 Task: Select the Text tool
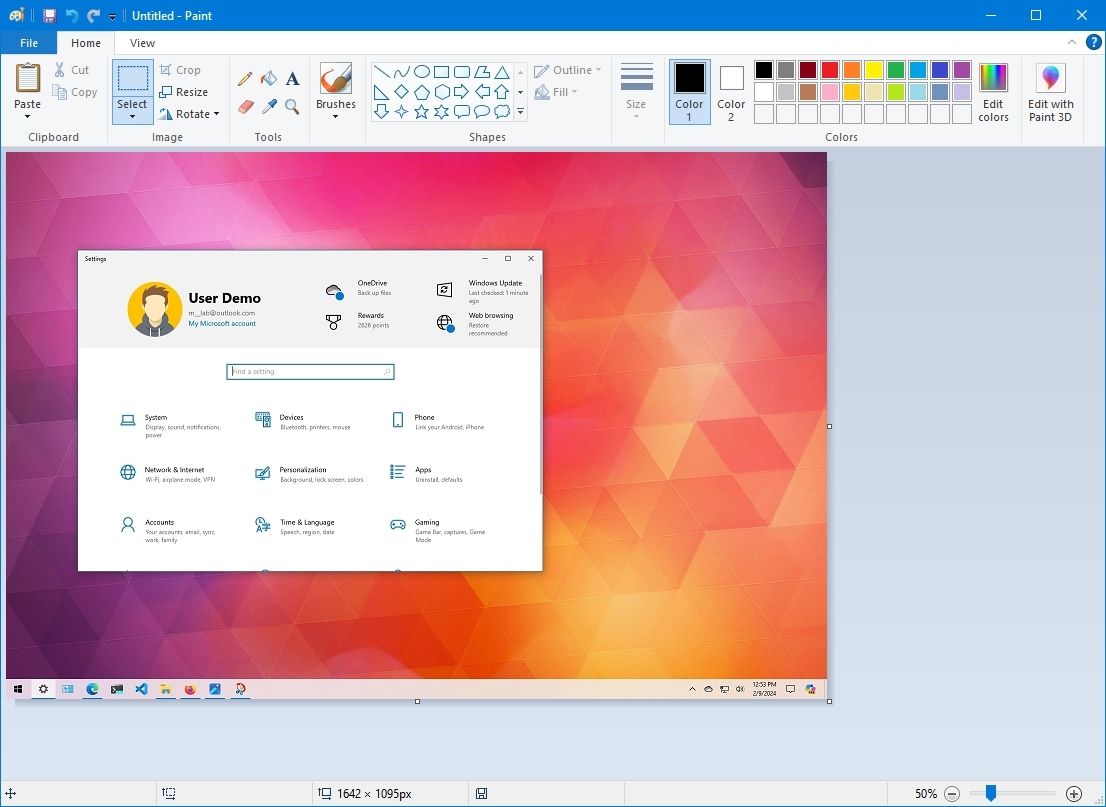click(292, 78)
